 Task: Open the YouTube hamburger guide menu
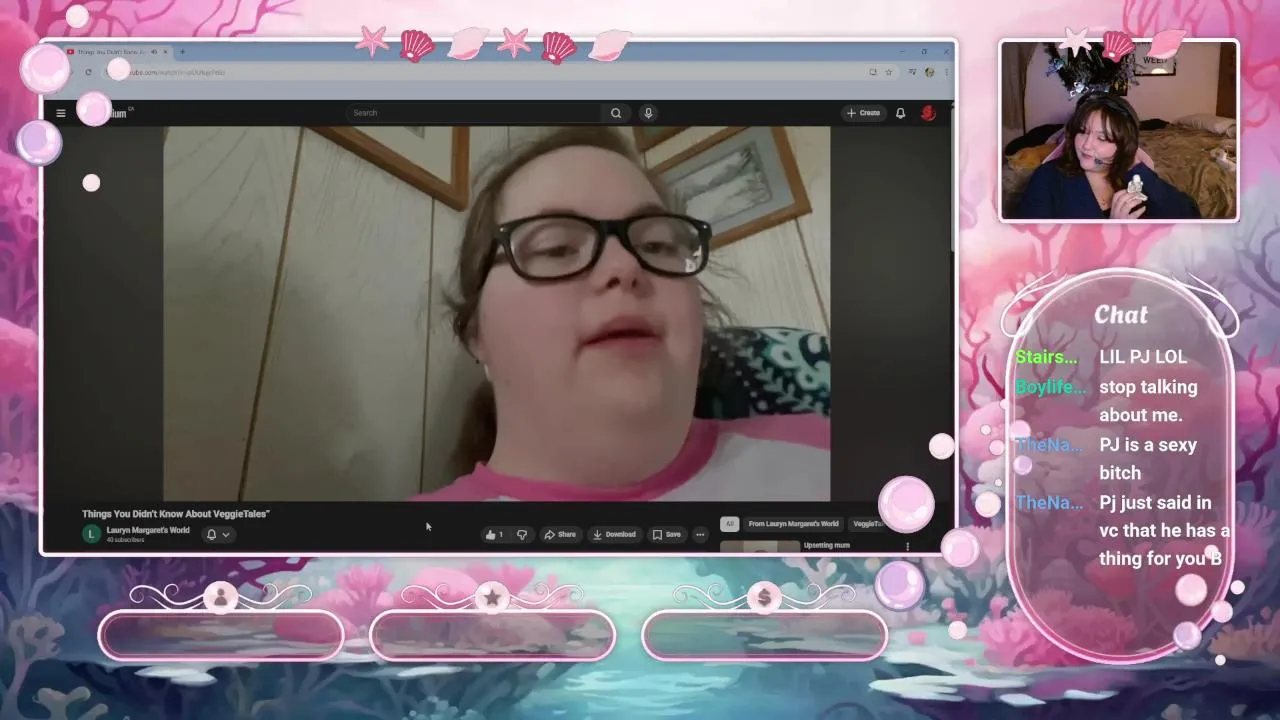click(61, 113)
